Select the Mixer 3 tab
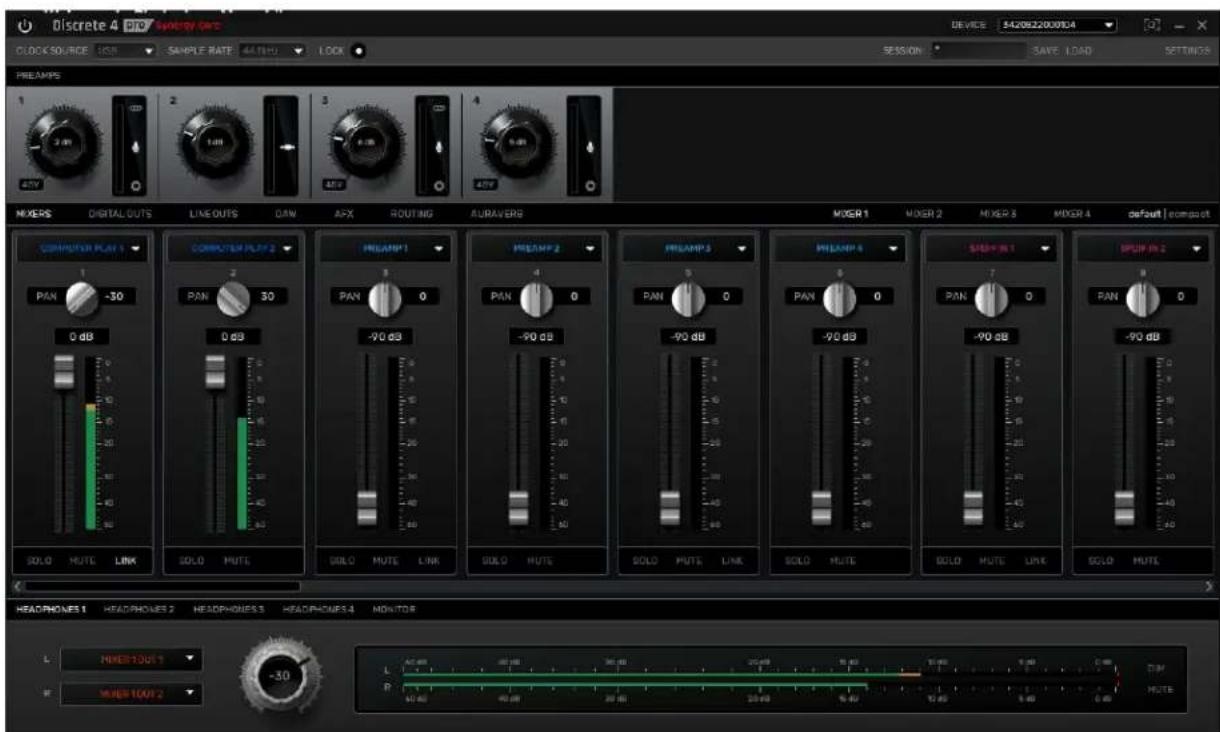Image resolution: width=1220 pixels, height=732 pixels. (998, 214)
